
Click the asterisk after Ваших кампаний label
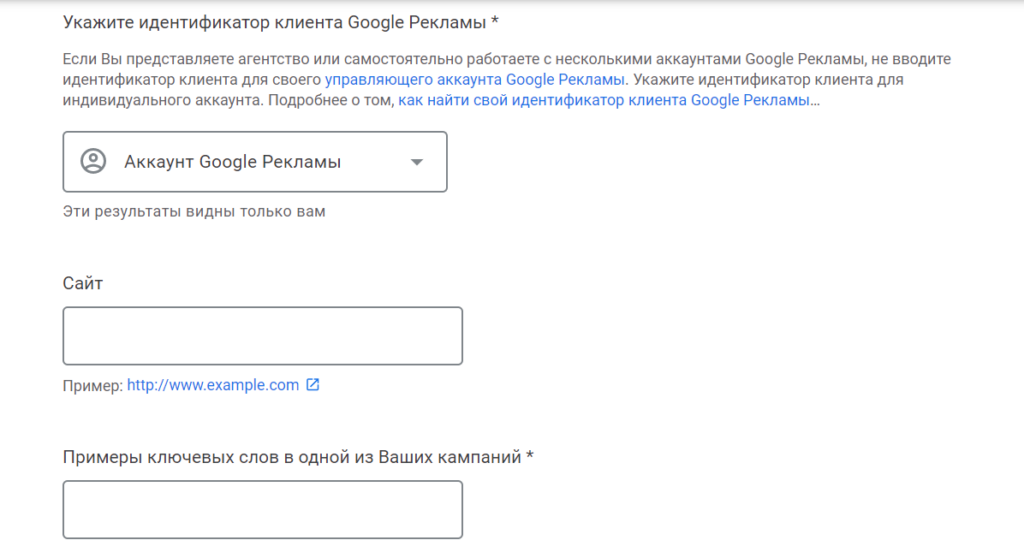tap(530, 457)
